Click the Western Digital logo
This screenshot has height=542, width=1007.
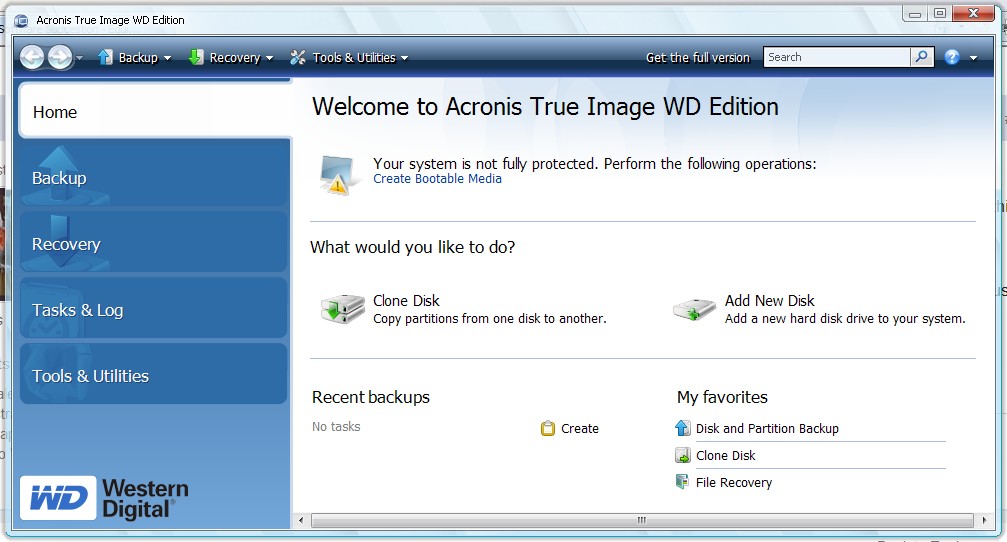[x=104, y=498]
